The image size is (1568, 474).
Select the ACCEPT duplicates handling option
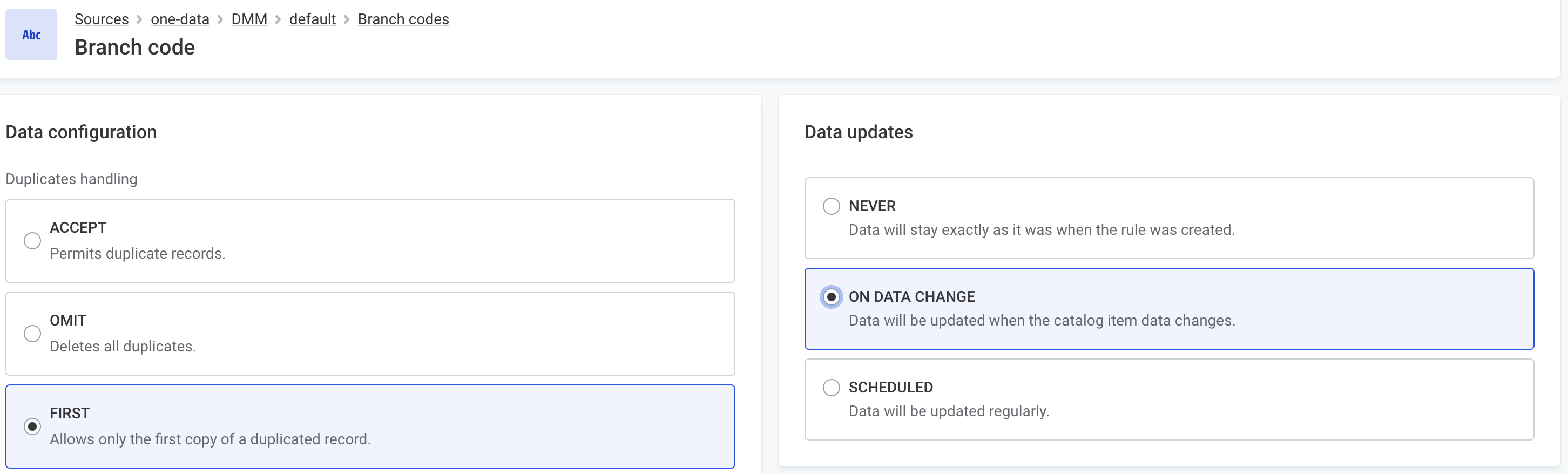[x=32, y=241]
